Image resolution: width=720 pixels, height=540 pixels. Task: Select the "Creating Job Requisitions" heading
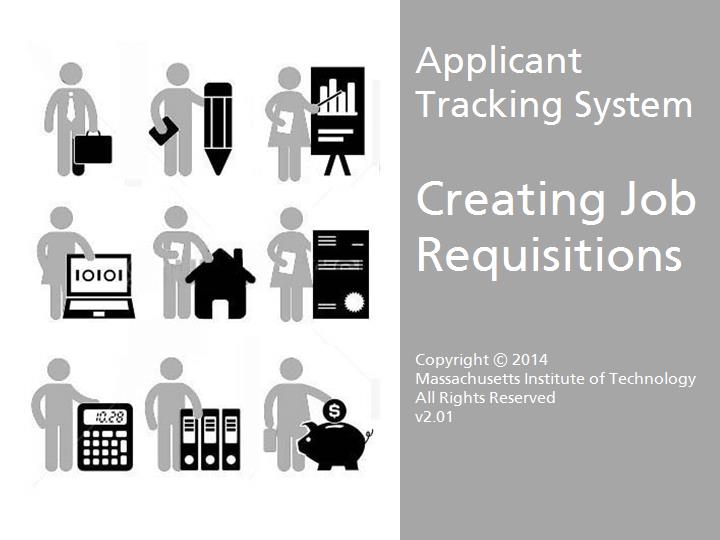[555, 227]
